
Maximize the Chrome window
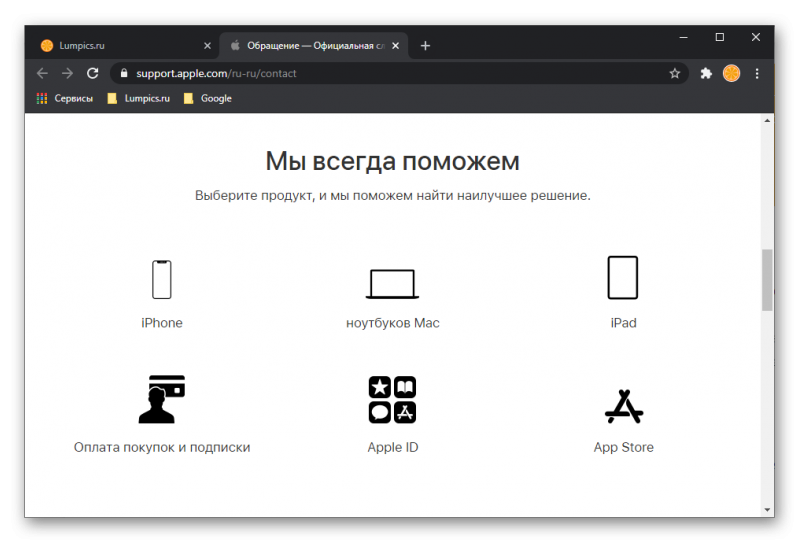click(x=719, y=37)
